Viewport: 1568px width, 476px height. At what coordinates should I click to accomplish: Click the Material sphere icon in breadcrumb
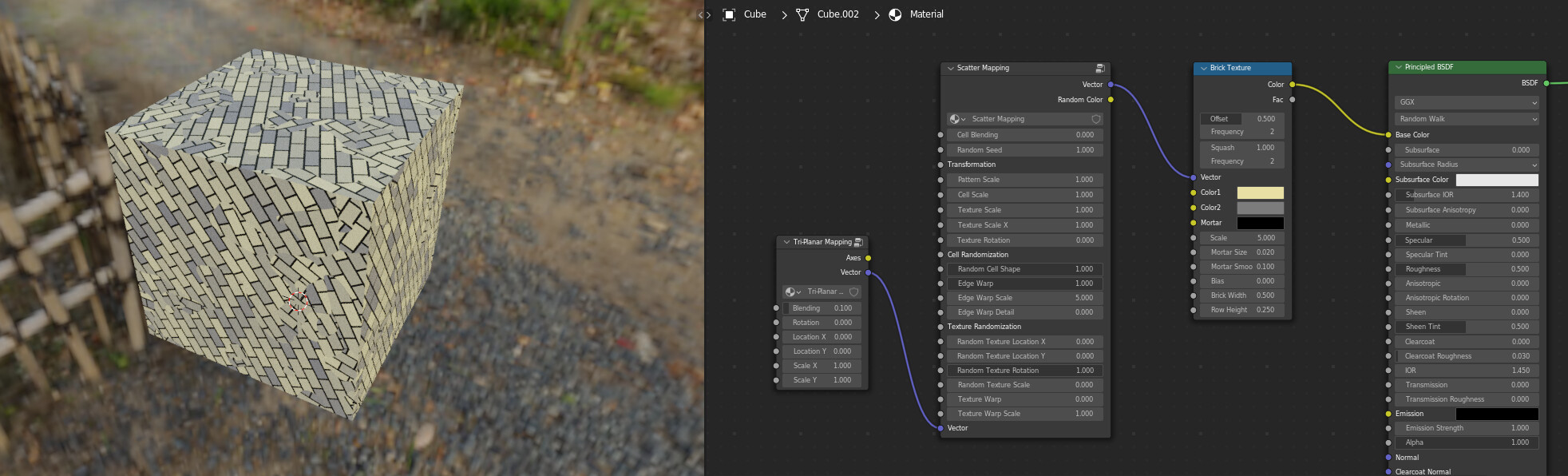pyautogui.click(x=895, y=14)
